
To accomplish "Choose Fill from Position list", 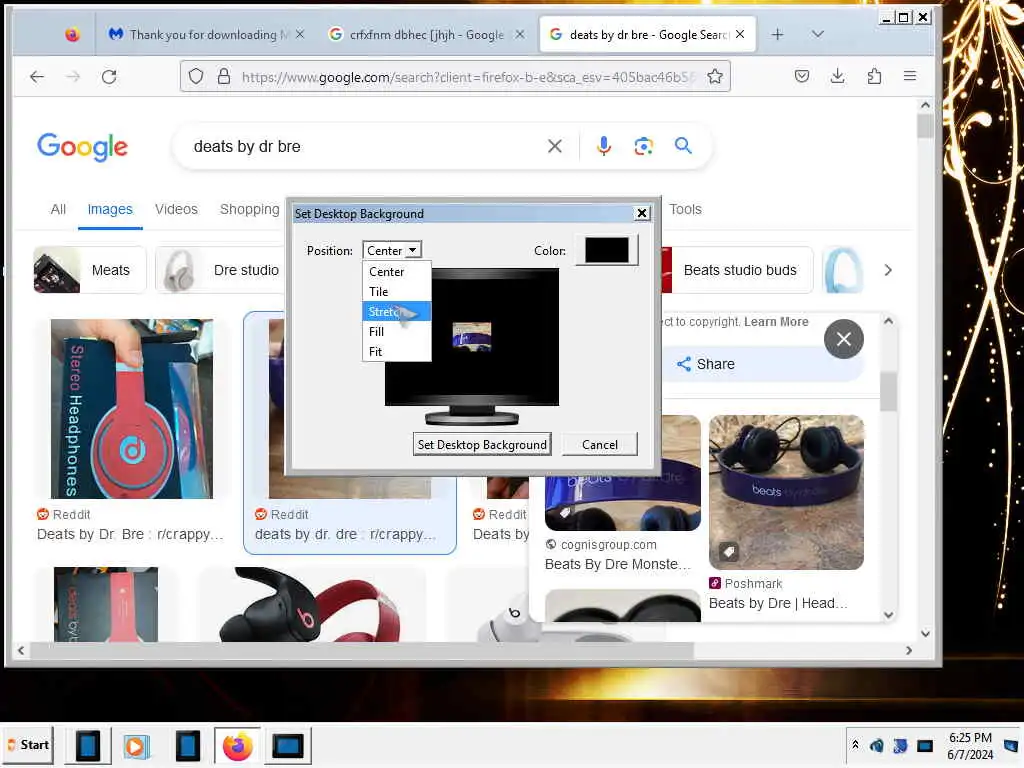I will coord(396,332).
